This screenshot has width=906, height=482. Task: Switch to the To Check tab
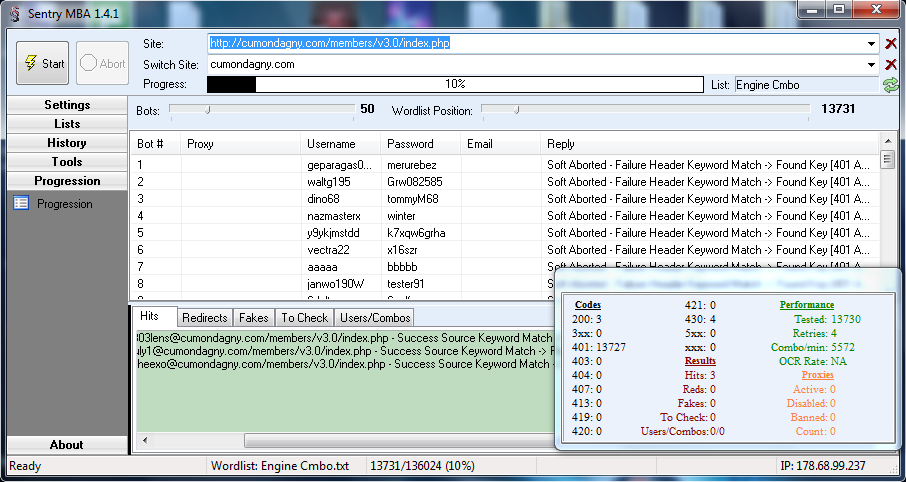tap(304, 317)
